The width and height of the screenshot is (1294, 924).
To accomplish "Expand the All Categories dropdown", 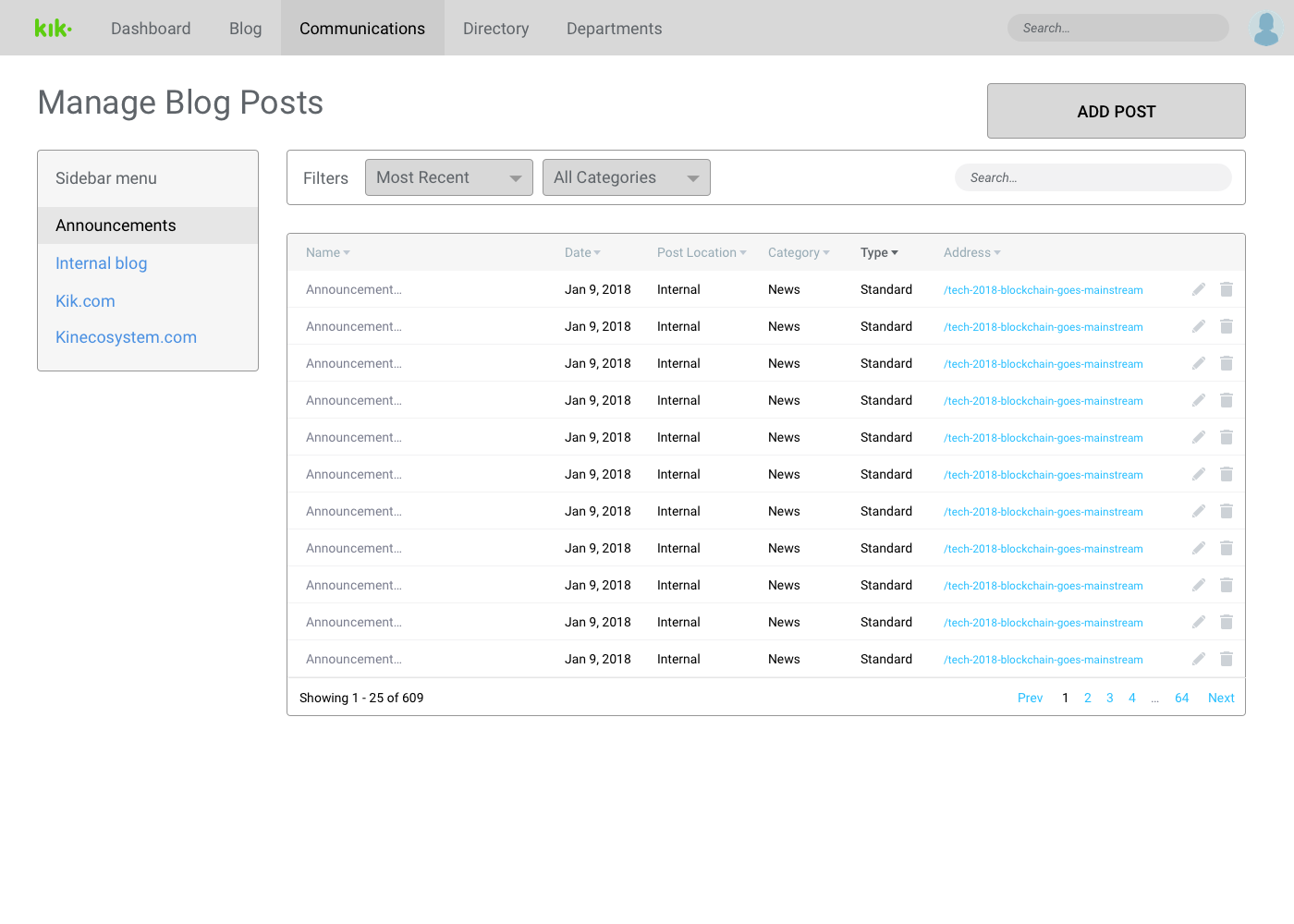I will [626, 177].
